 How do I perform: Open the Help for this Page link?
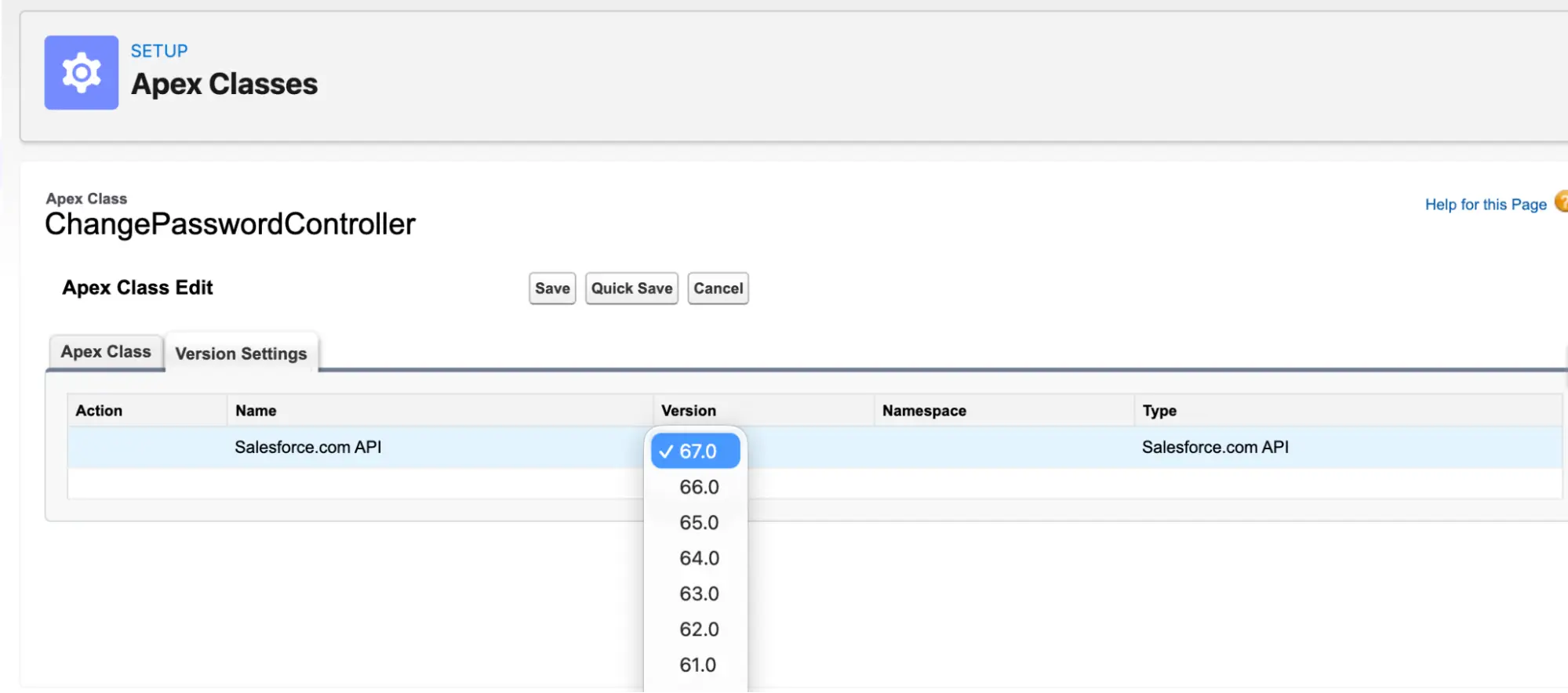pyautogui.click(x=1486, y=205)
